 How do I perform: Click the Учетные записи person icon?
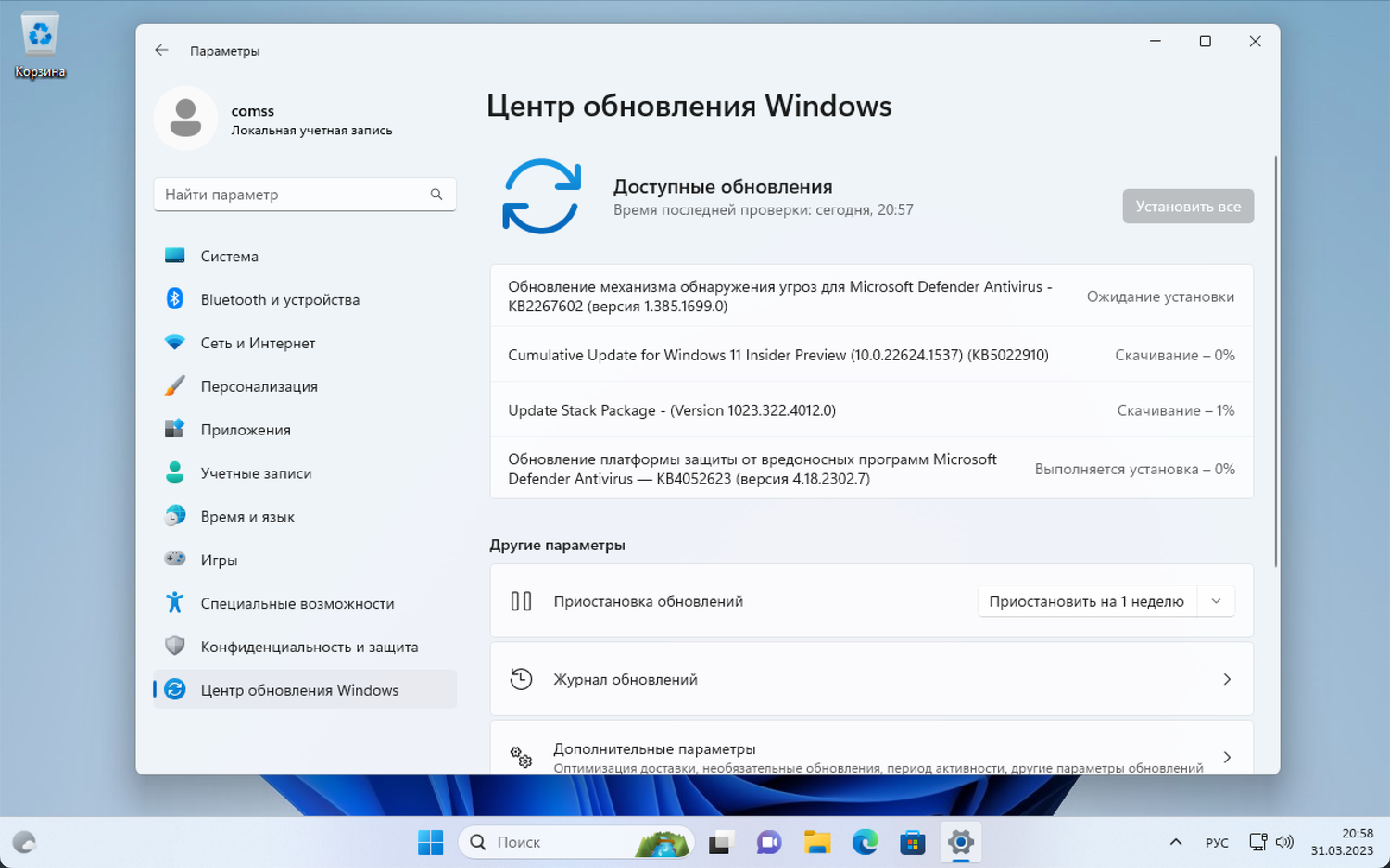(x=174, y=472)
